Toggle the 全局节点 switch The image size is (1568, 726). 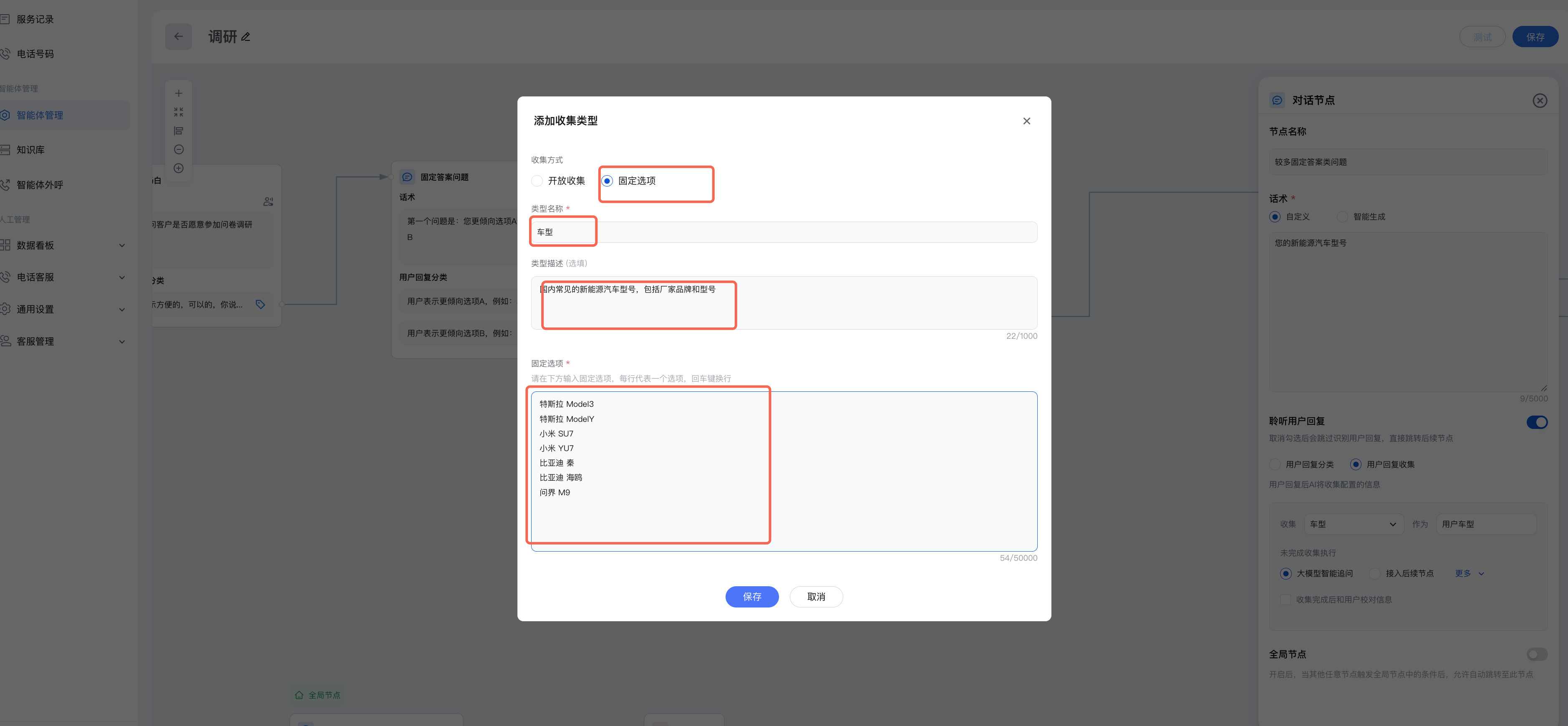(1536, 654)
